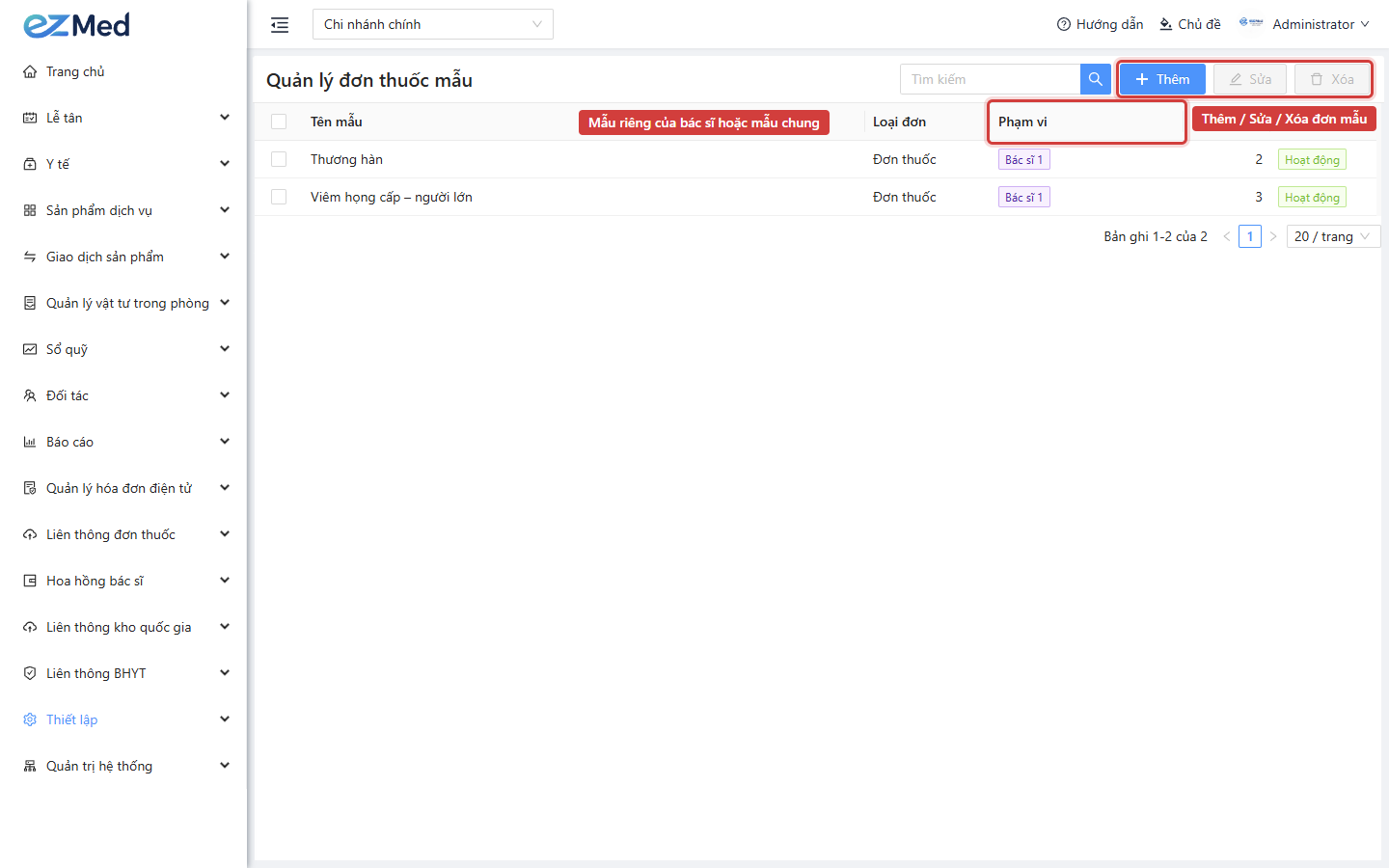
Task: Click the bar-chart icon beside Báo cáo
Action: 30,442
